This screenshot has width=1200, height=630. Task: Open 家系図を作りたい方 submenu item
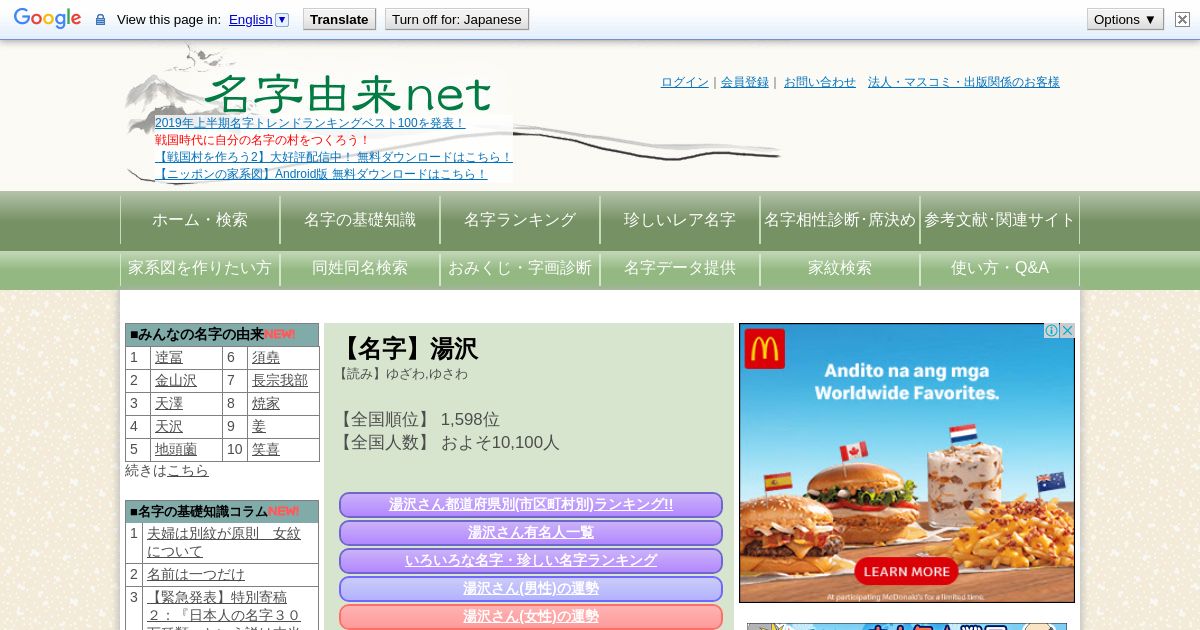click(200, 268)
